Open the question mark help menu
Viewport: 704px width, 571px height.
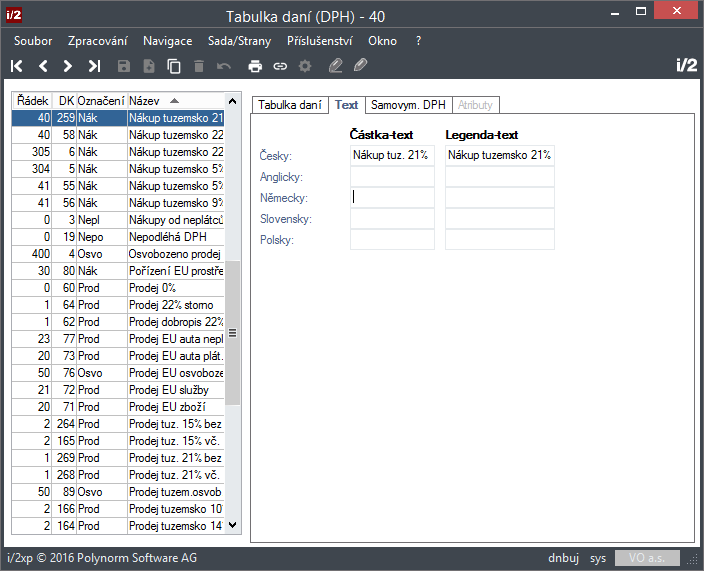(x=418, y=41)
